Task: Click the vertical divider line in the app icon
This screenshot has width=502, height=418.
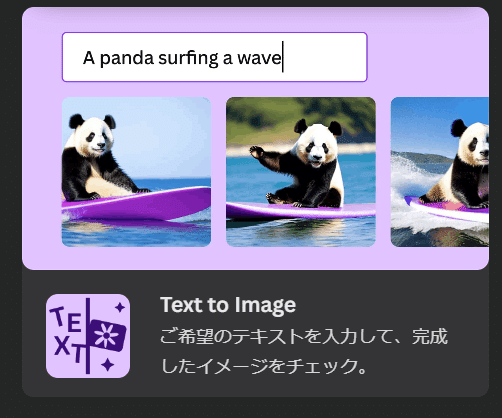Action: tap(88, 336)
